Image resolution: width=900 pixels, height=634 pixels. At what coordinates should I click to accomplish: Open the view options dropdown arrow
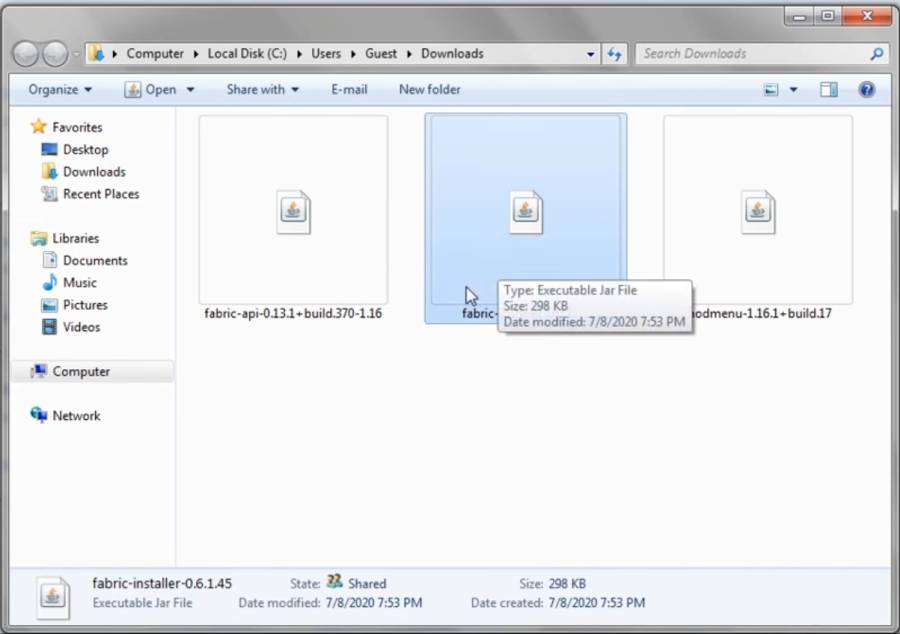794,89
